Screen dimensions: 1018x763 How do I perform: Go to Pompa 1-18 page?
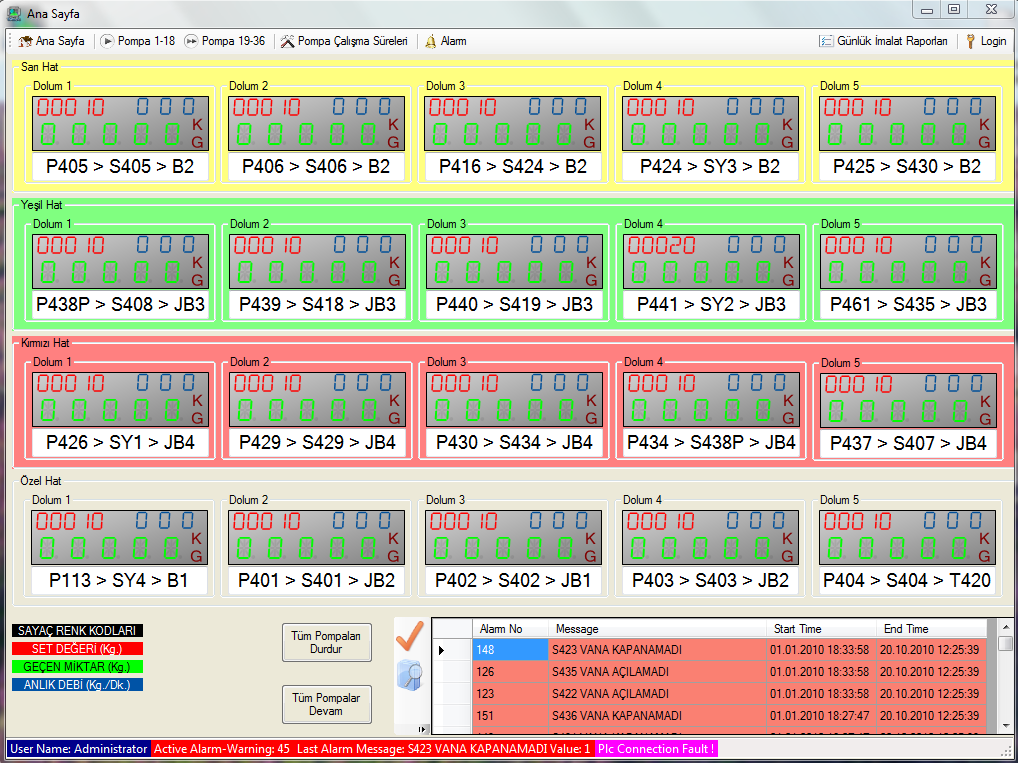click(x=138, y=41)
